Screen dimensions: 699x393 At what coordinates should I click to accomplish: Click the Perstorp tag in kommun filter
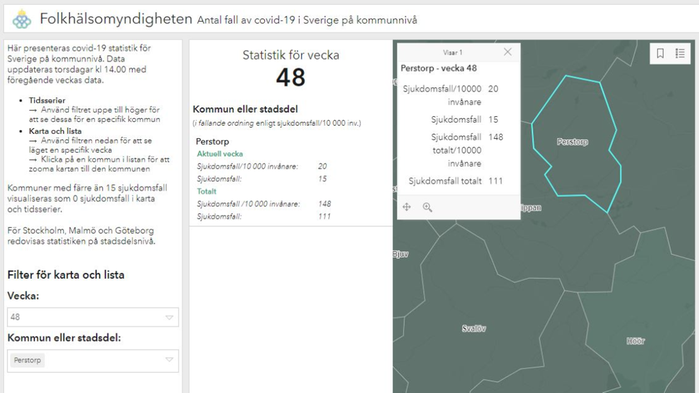coord(27,360)
